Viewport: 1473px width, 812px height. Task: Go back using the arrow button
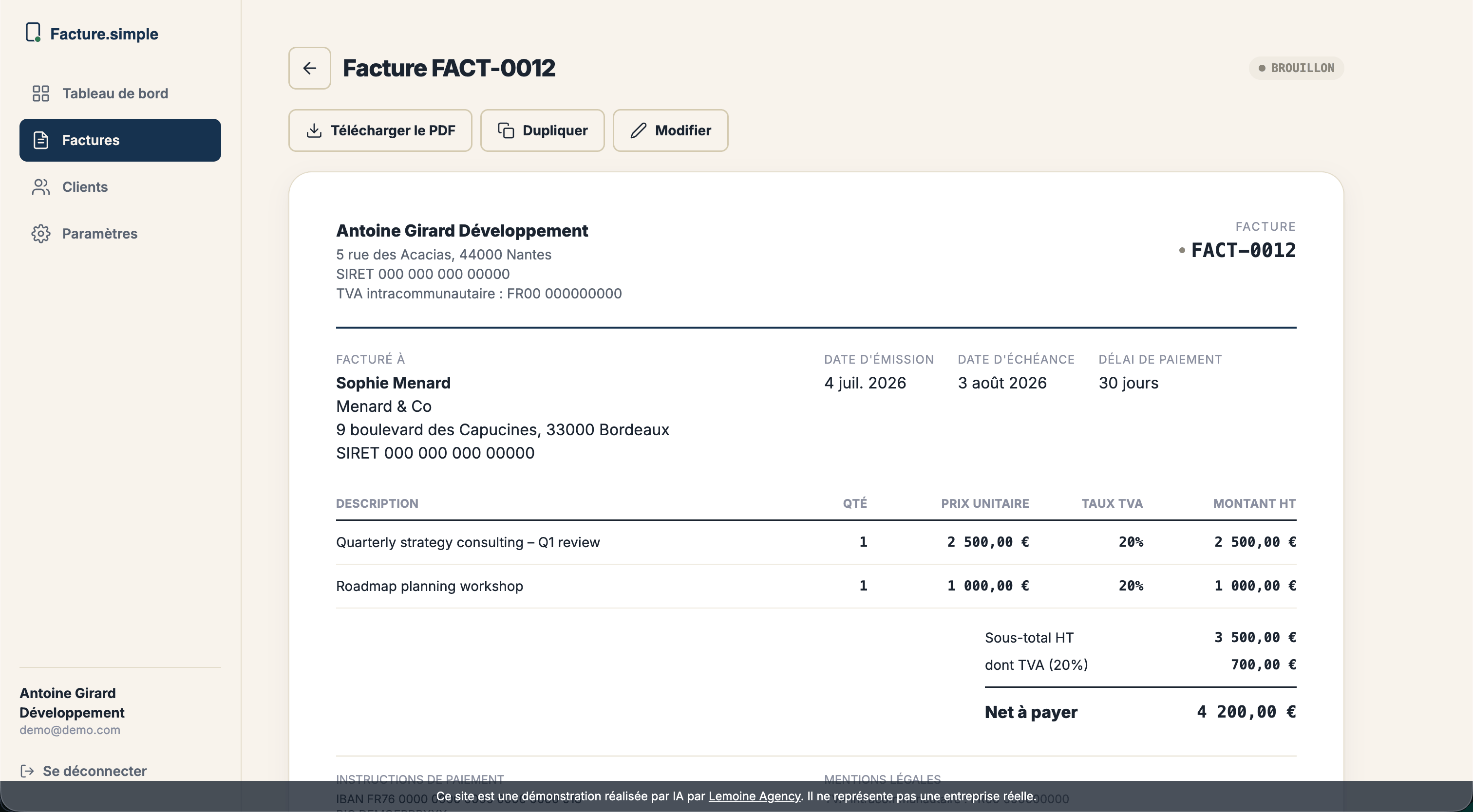click(309, 68)
